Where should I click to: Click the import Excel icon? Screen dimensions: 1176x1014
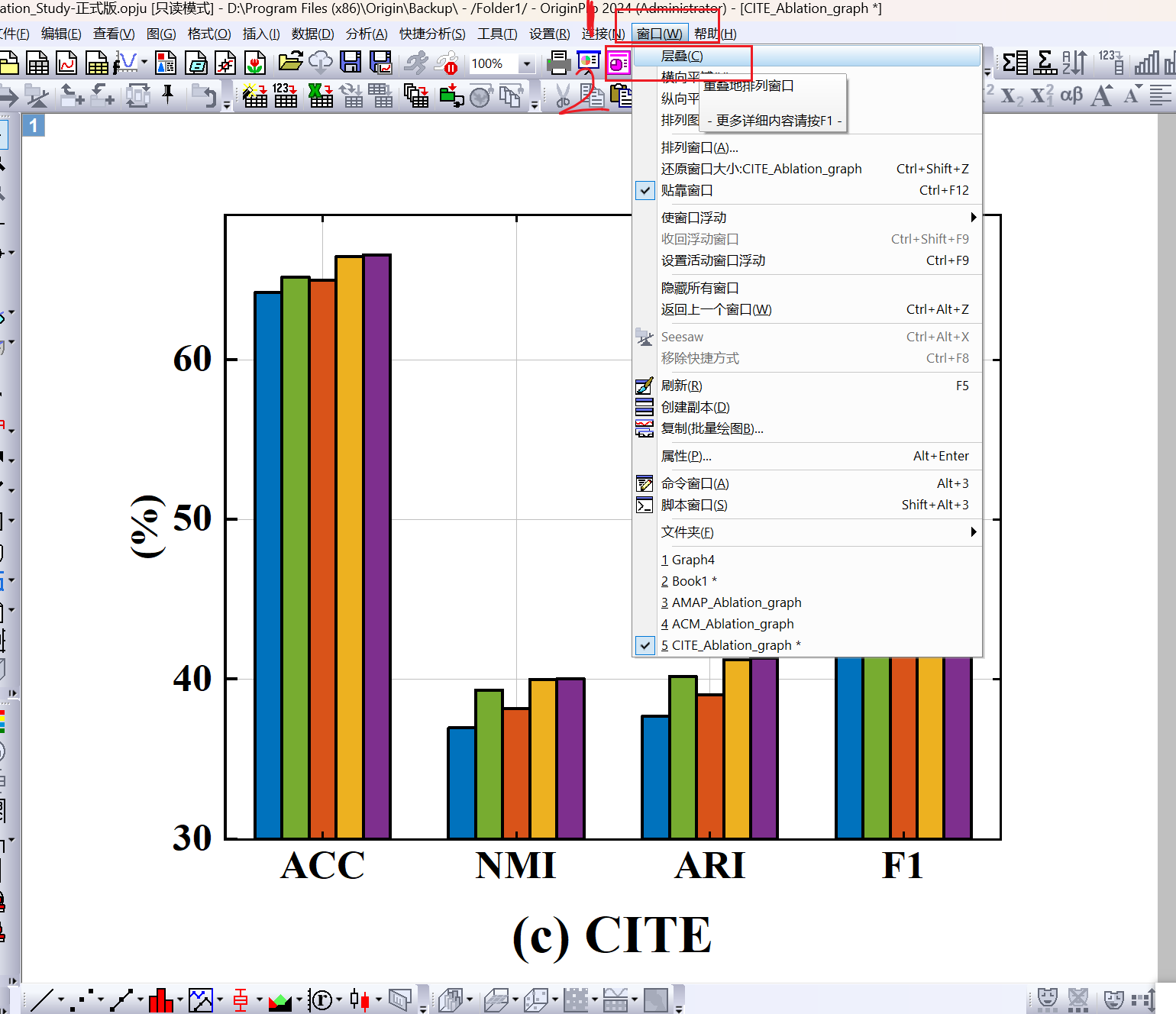(x=320, y=95)
